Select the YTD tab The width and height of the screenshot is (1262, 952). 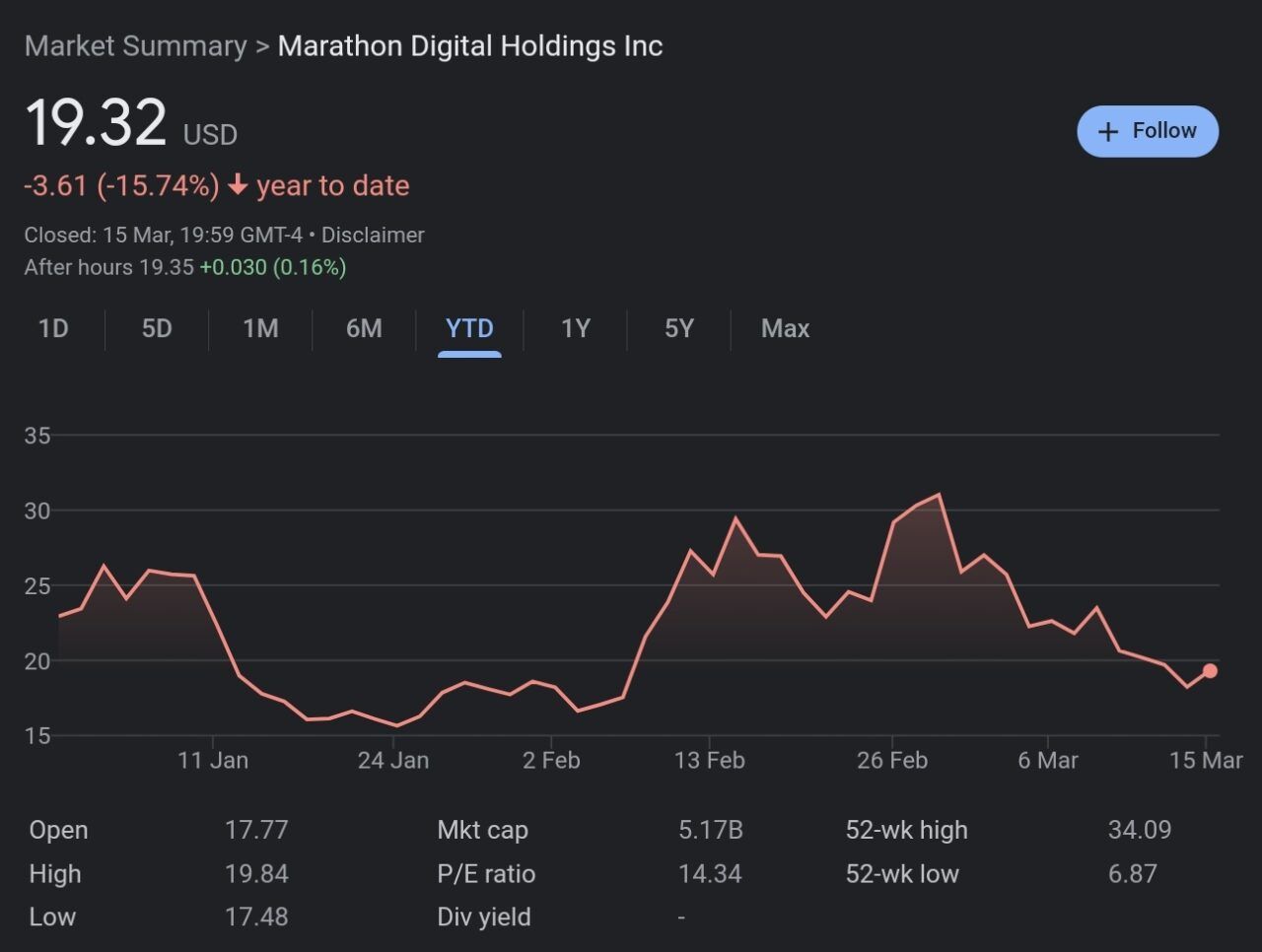(x=469, y=328)
